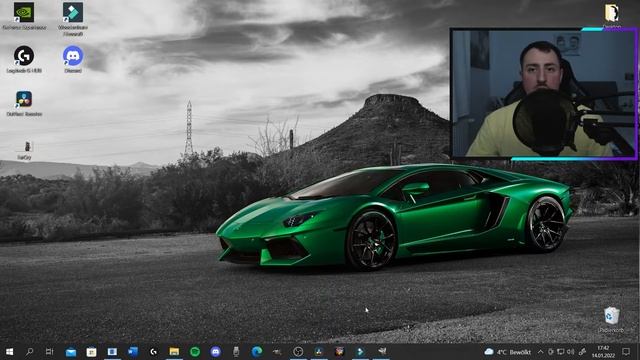This screenshot has width=640, height=360.
Task: Select the DaVinci Resolve desktop shortcut
Action: click(24, 103)
